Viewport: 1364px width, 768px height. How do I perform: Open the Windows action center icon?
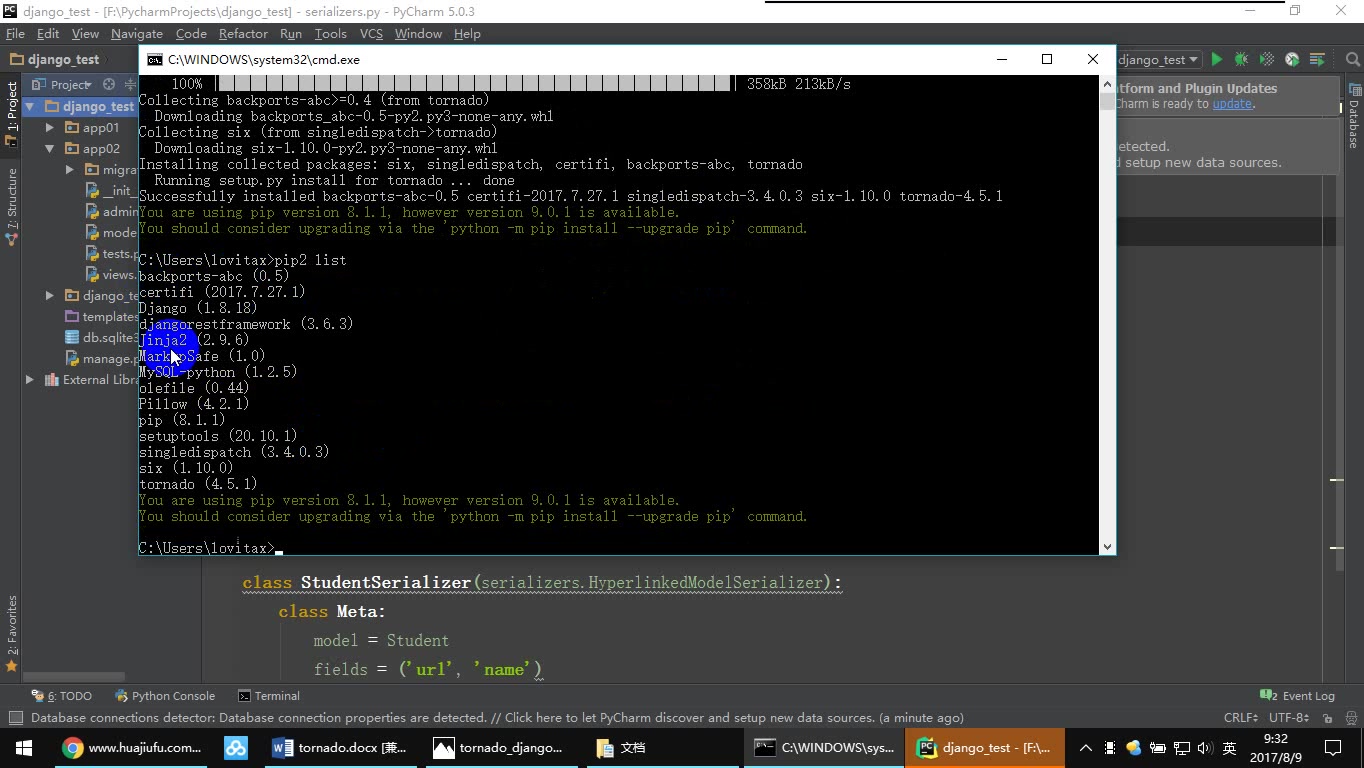coord(1333,748)
